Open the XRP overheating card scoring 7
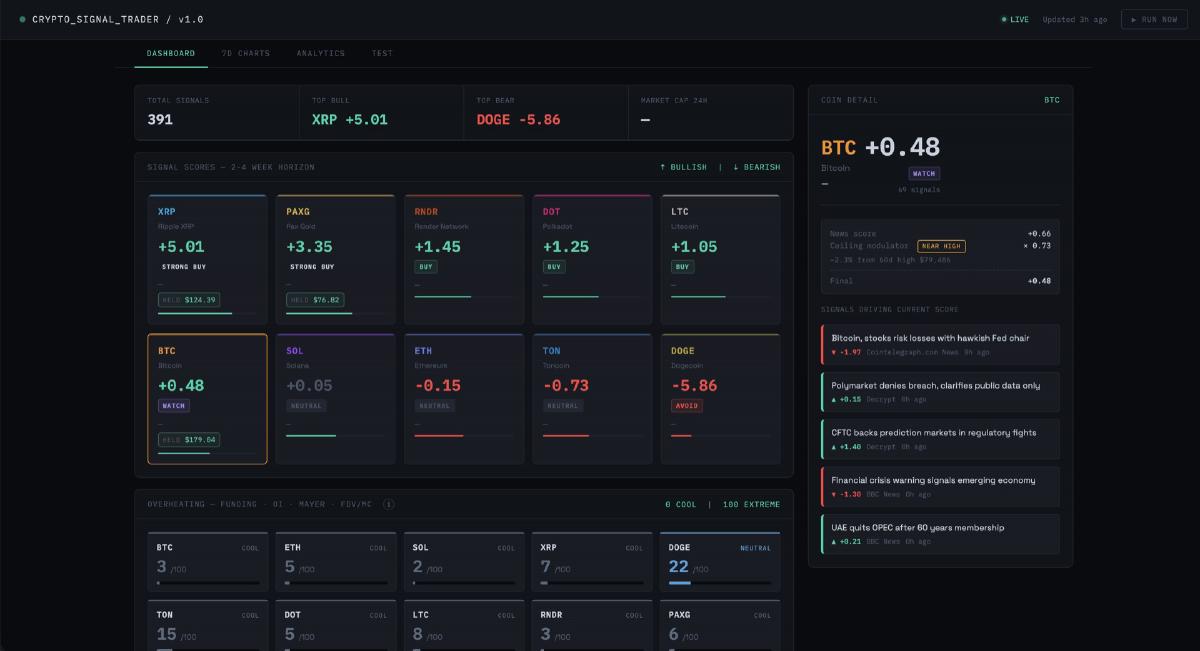The width and height of the screenshot is (1200, 651). pyautogui.click(x=592, y=562)
